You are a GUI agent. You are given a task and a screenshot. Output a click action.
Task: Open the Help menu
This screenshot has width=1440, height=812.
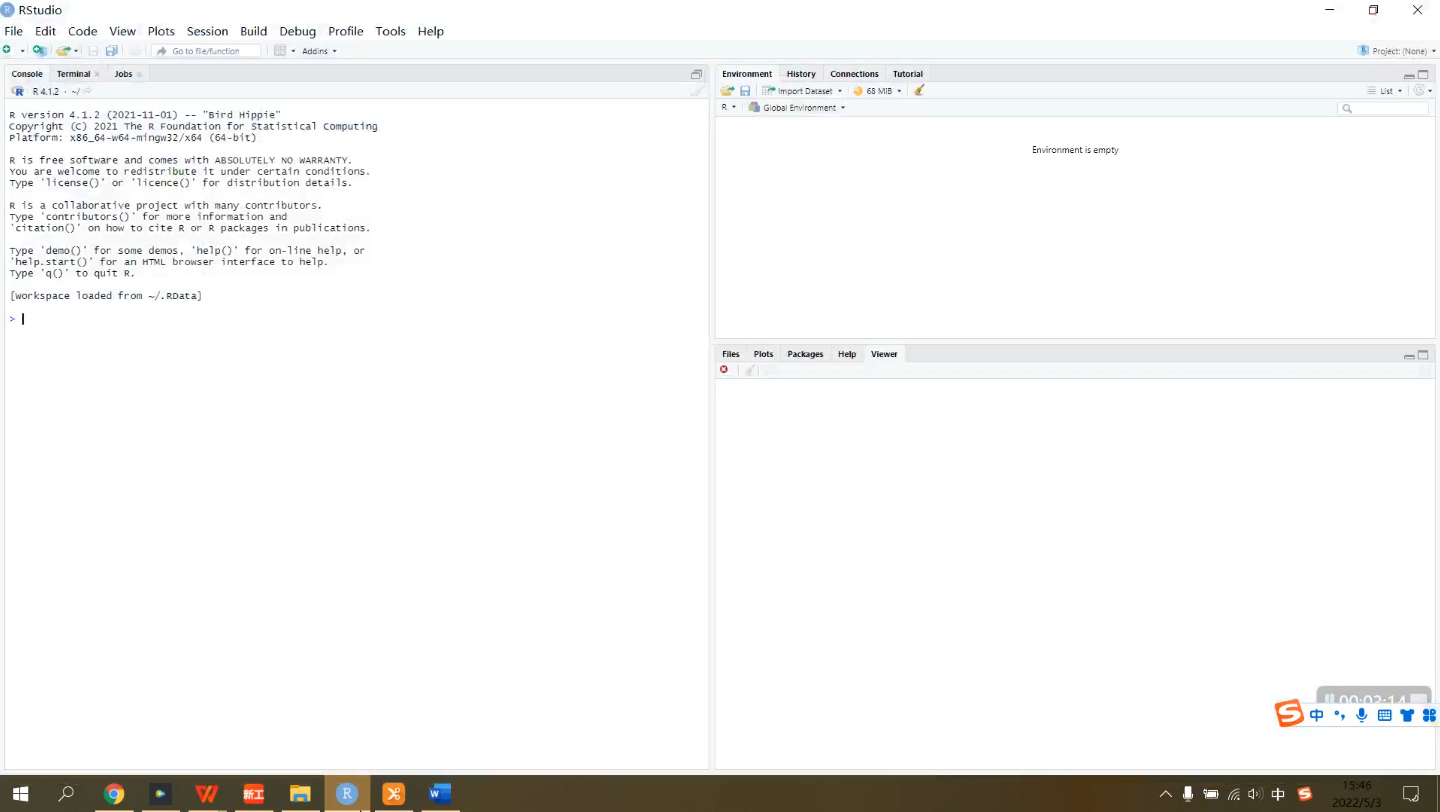[x=430, y=31]
